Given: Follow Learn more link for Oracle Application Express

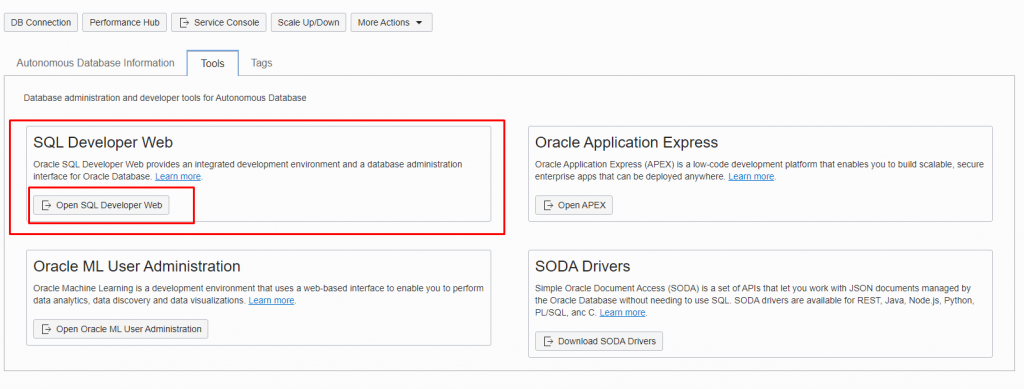Looking at the screenshot, I should (751, 177).
